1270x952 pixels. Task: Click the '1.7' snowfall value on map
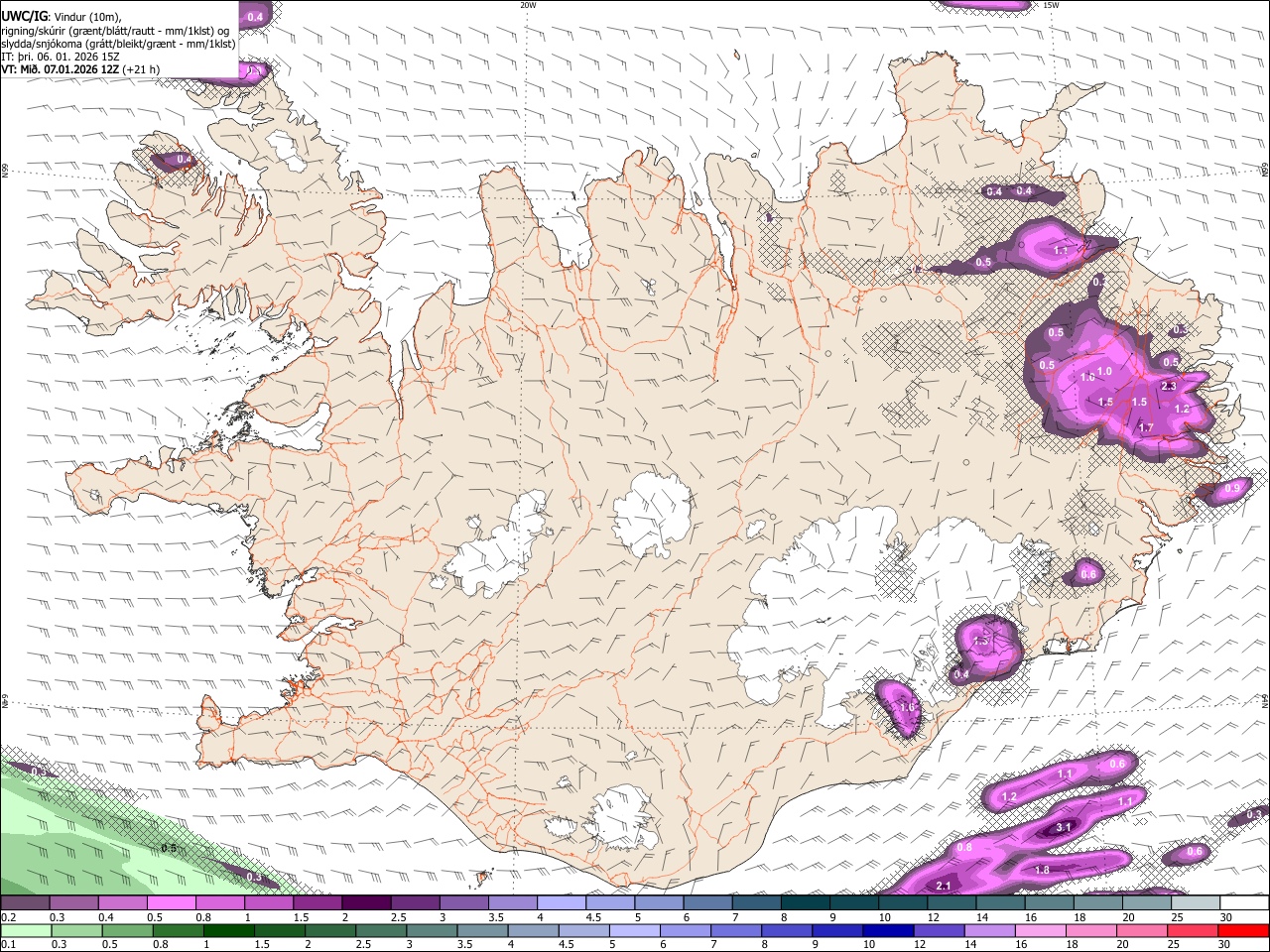pyautogui.click(x=1146, y=427)
